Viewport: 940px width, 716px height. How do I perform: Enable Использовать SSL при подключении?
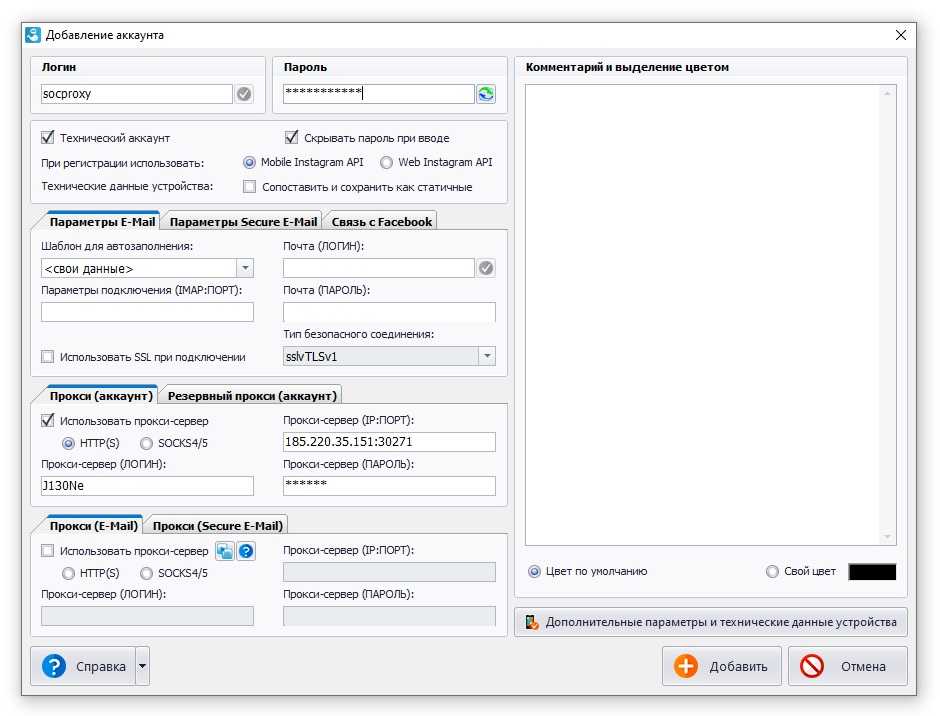(48, 357)
